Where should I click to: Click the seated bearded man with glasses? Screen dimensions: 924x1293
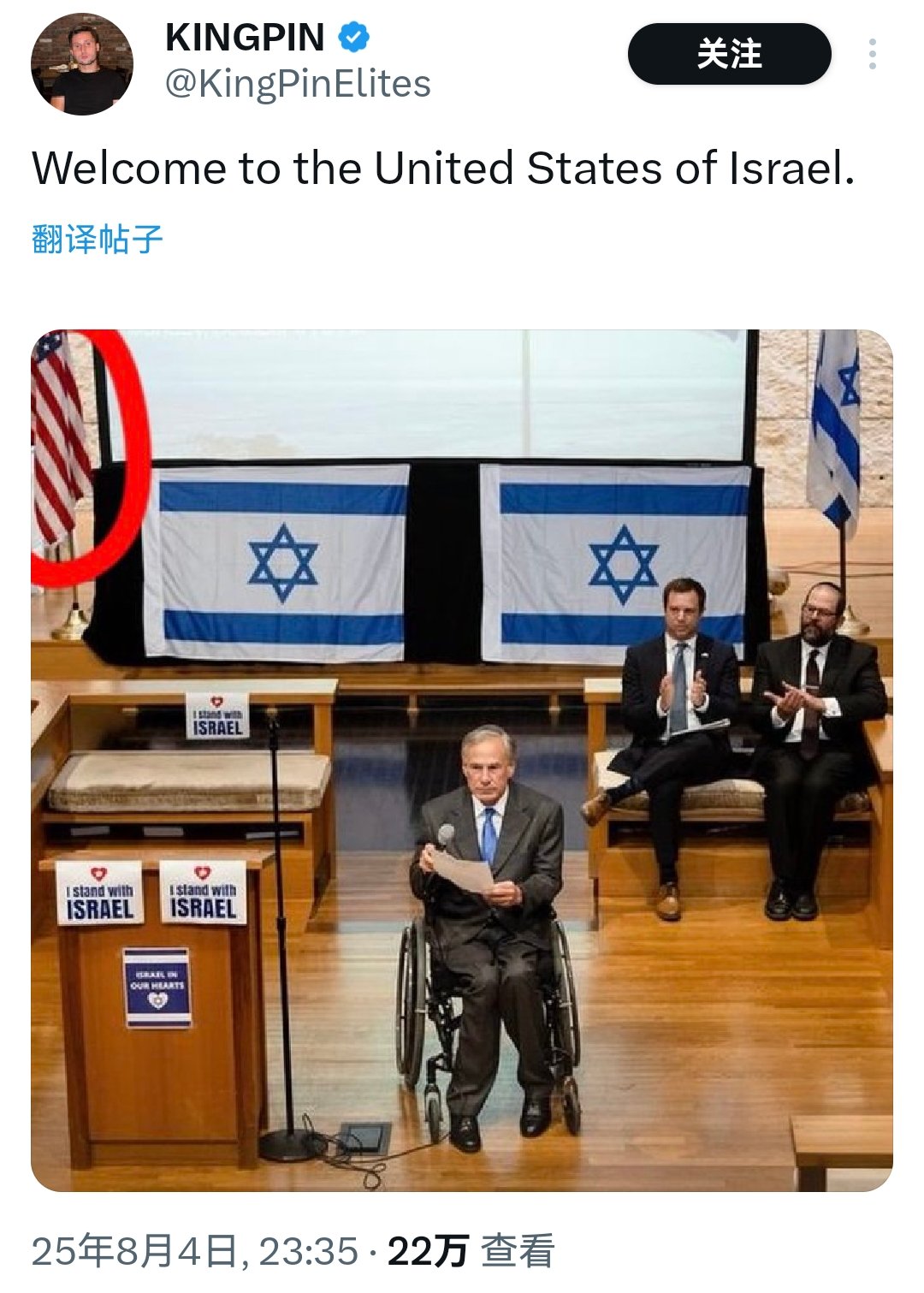[x=813, y=744]
